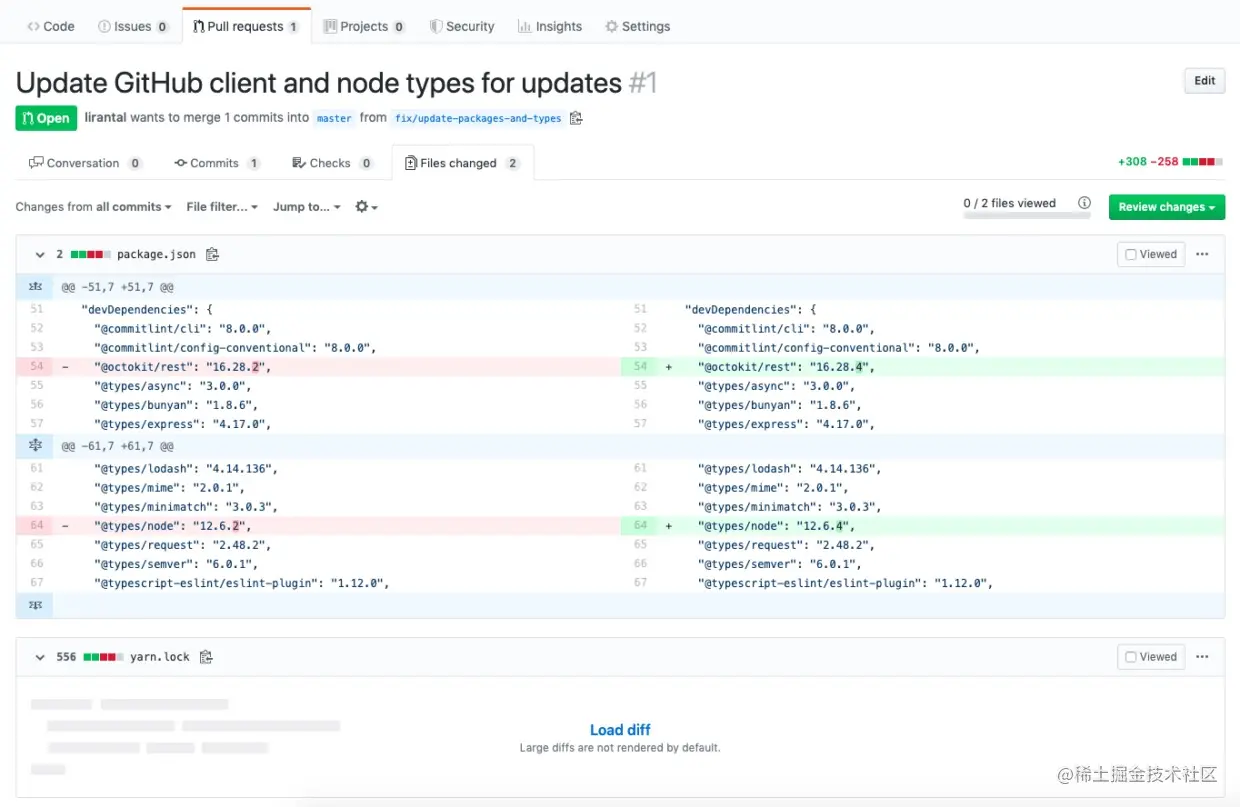Click Load diff for yarn.lock
The width and height of the screenshot is (1240, 807).
tap(620, 730)
